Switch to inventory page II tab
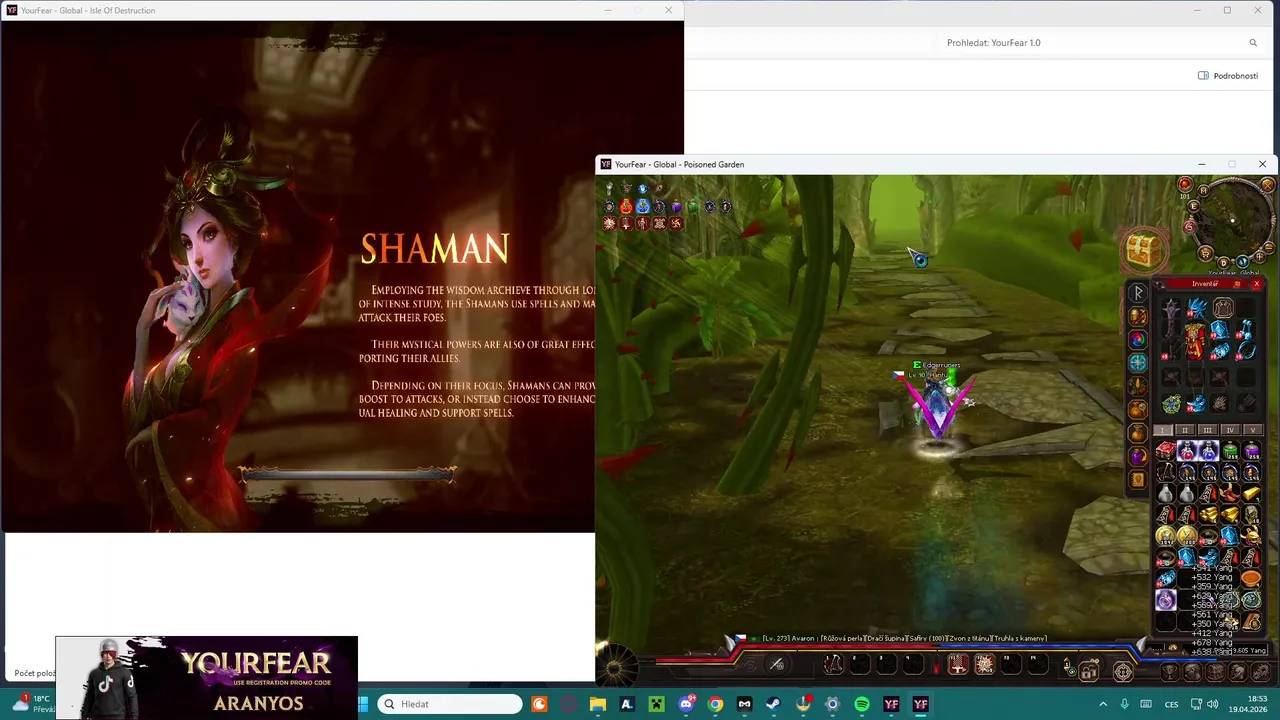This screenshot has width=1280, height=720. point(1185,430)
